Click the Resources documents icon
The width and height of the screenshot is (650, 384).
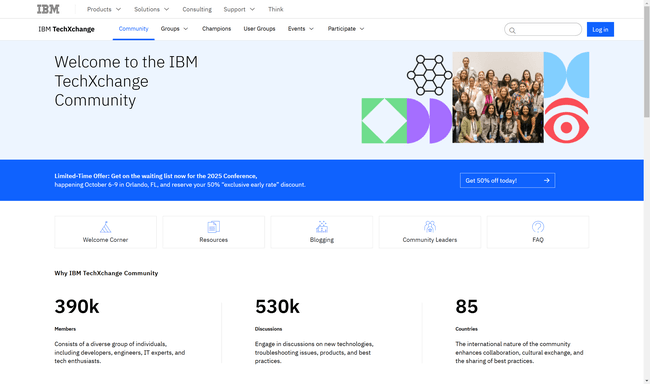213,227
